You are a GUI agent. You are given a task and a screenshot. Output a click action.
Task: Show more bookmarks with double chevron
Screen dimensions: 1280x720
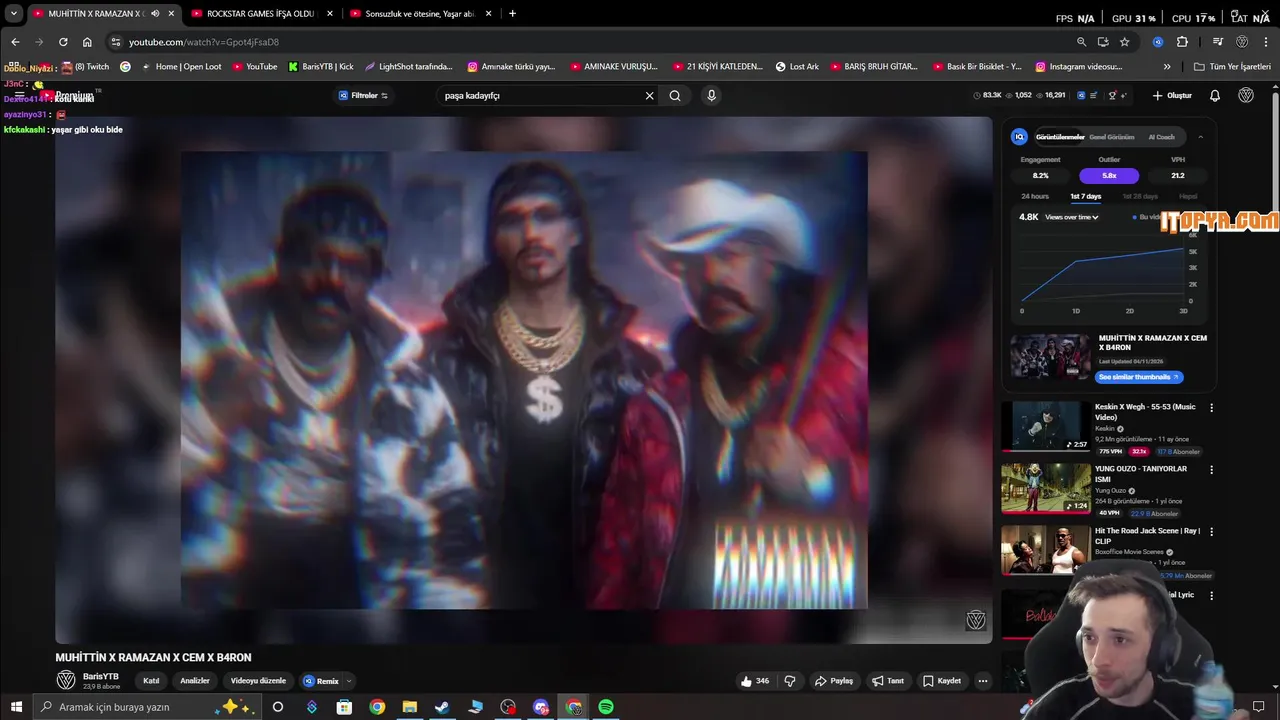click(1167, 67)
